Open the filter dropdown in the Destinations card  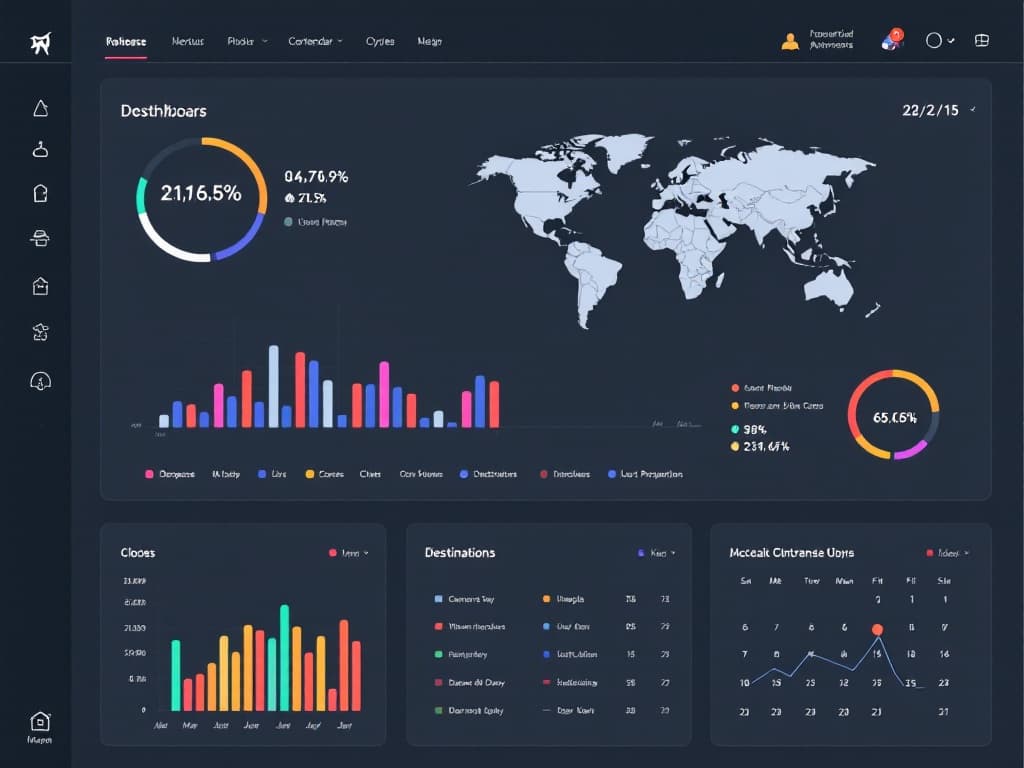coord(657,553)
